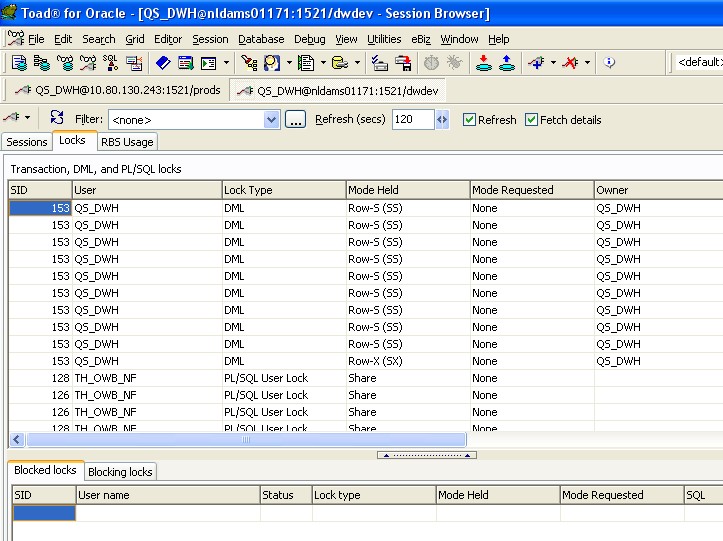Click the debug bug icon in toolbar
This screenshot has width=723, height=541.
point(454,62)
